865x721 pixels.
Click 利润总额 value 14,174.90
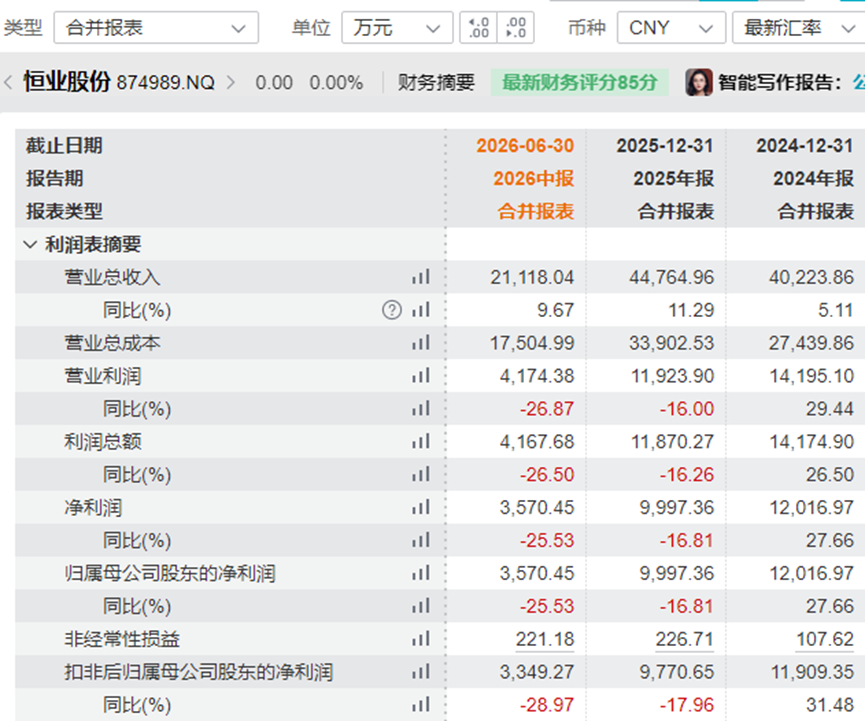click(x=812, y=441)
